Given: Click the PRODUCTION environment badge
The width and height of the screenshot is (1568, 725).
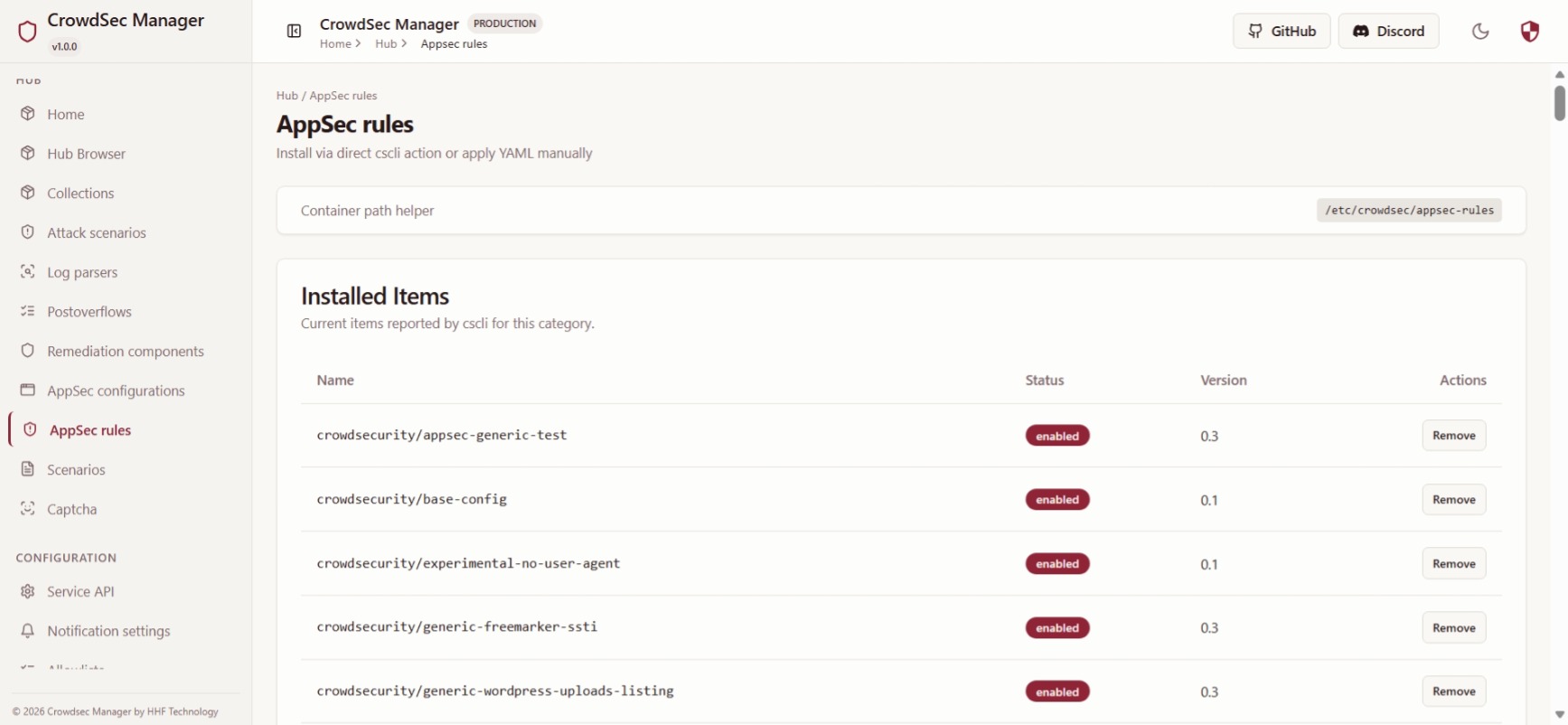Looking at the screenshot, I should tap(504, 24).
